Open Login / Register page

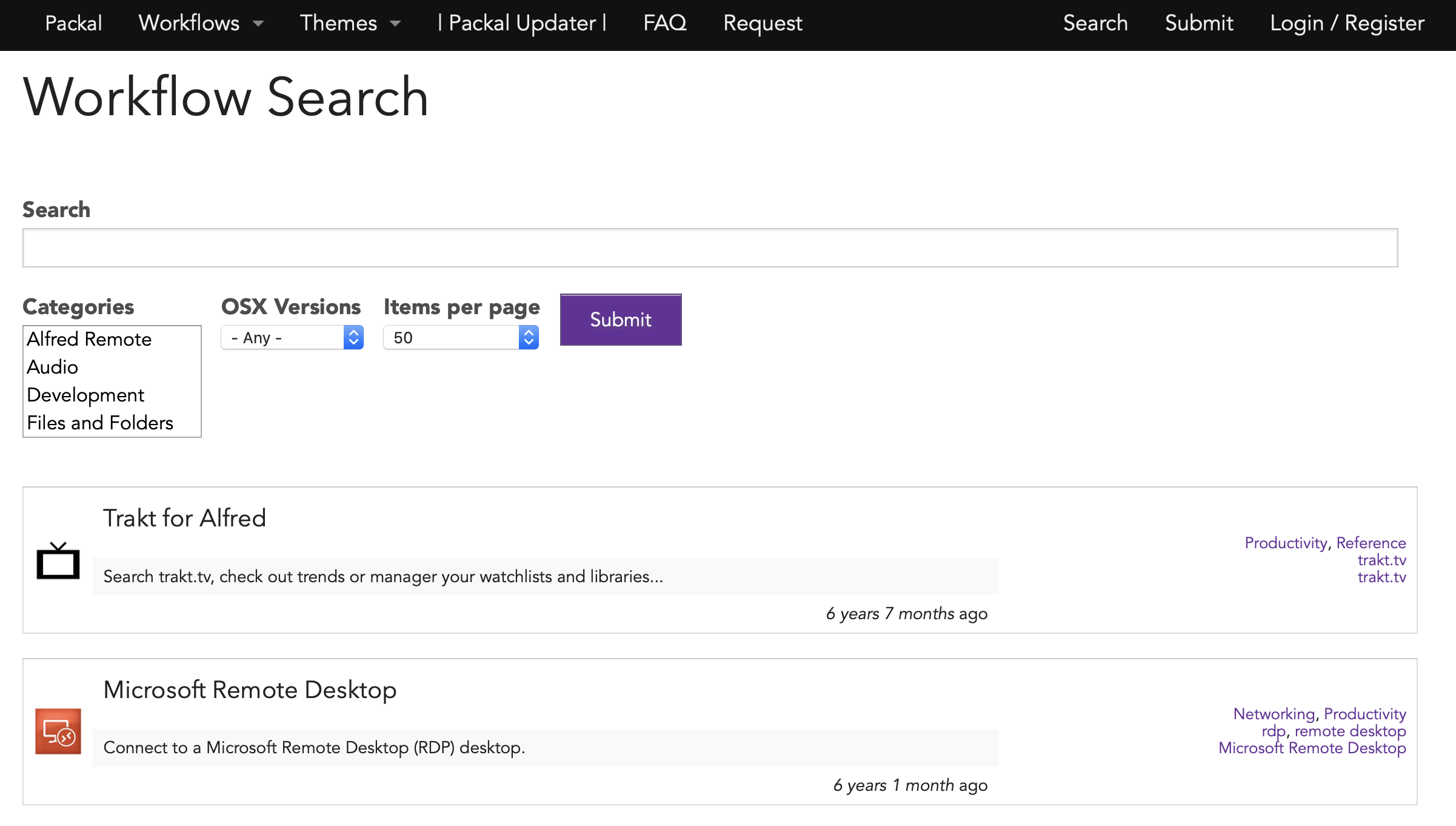click(1347, 23)
